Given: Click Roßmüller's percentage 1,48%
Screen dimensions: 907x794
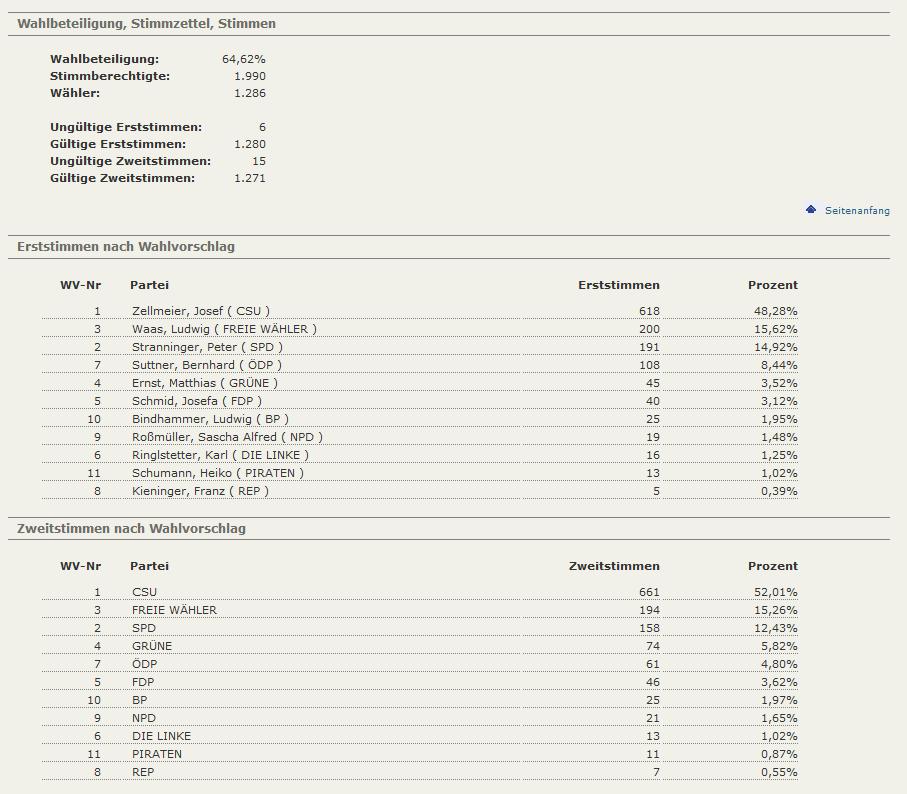Looking at the screenshot, I should [x=779, y=437].
